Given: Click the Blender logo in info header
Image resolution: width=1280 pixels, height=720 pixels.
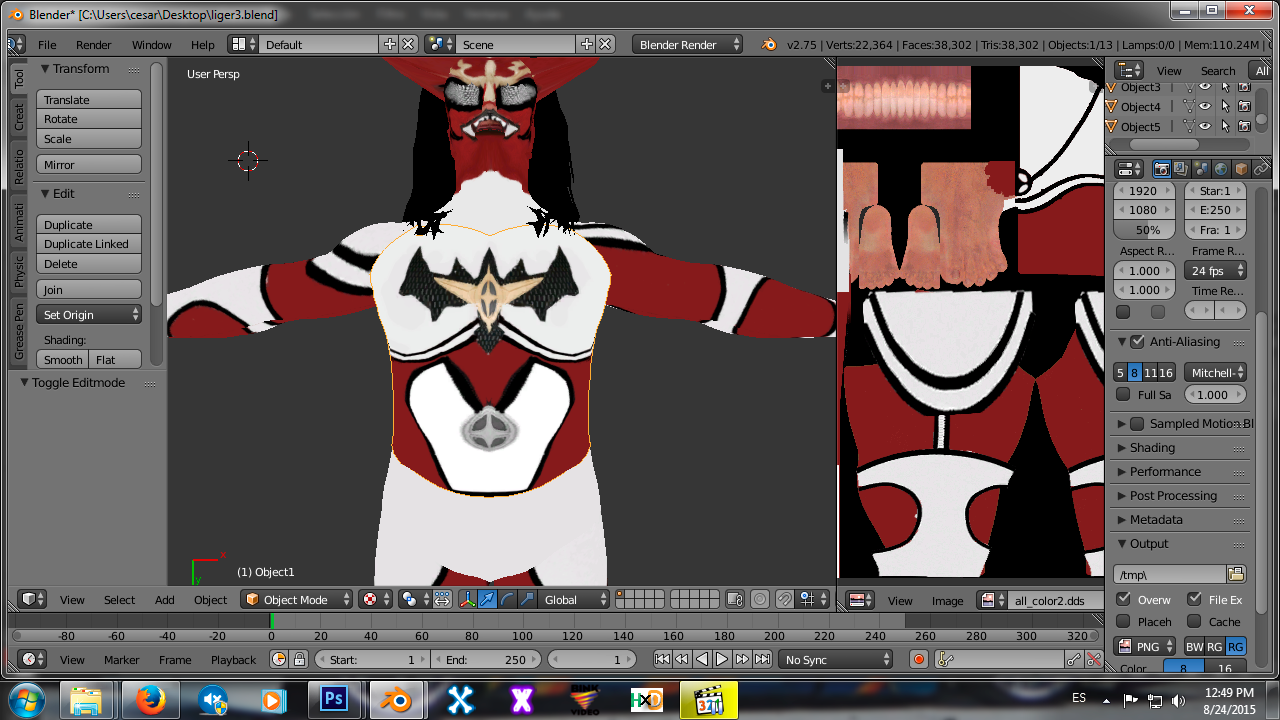Looking at the screenshot, I should 769,44.
